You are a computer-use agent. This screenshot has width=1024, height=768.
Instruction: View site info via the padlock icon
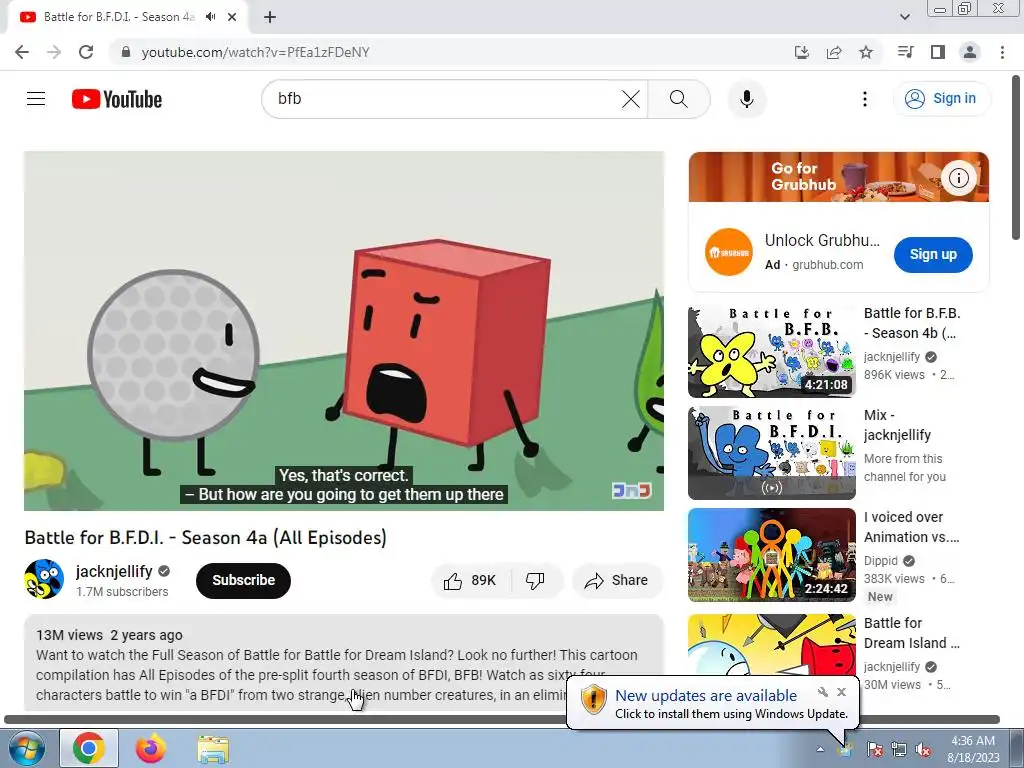126,52
